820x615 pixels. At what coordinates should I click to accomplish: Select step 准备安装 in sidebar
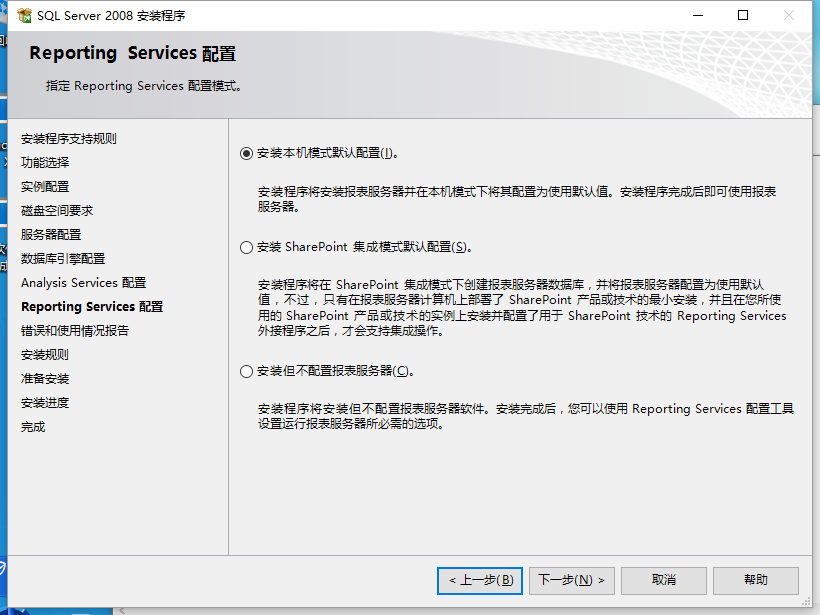(x=45, y=379)
